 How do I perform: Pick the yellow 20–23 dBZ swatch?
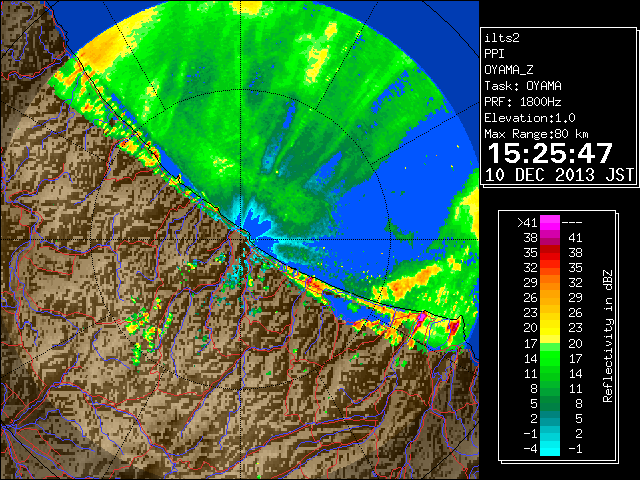point(550,328)
